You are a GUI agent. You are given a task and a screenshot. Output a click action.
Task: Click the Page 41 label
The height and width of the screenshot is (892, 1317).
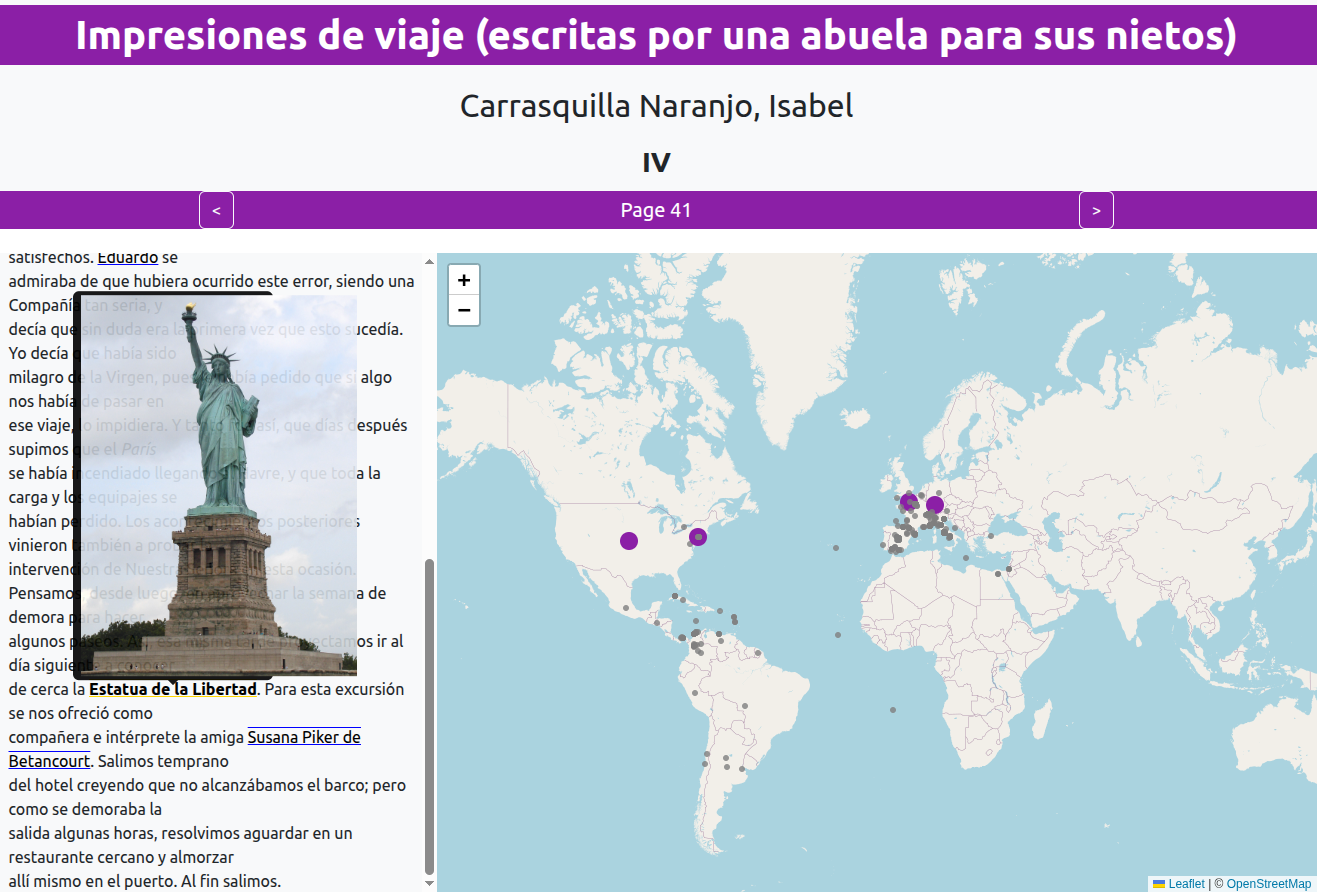click(656, 210)
